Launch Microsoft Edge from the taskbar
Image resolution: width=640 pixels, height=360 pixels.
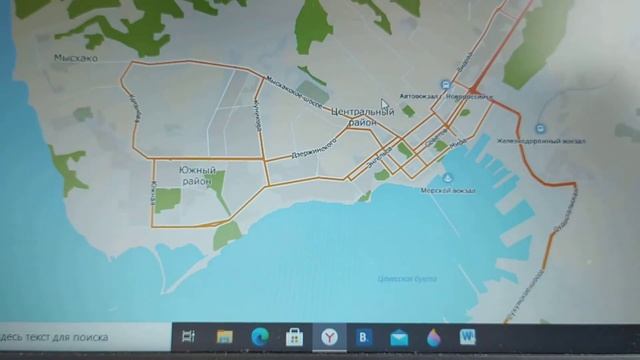click(260, 337)
